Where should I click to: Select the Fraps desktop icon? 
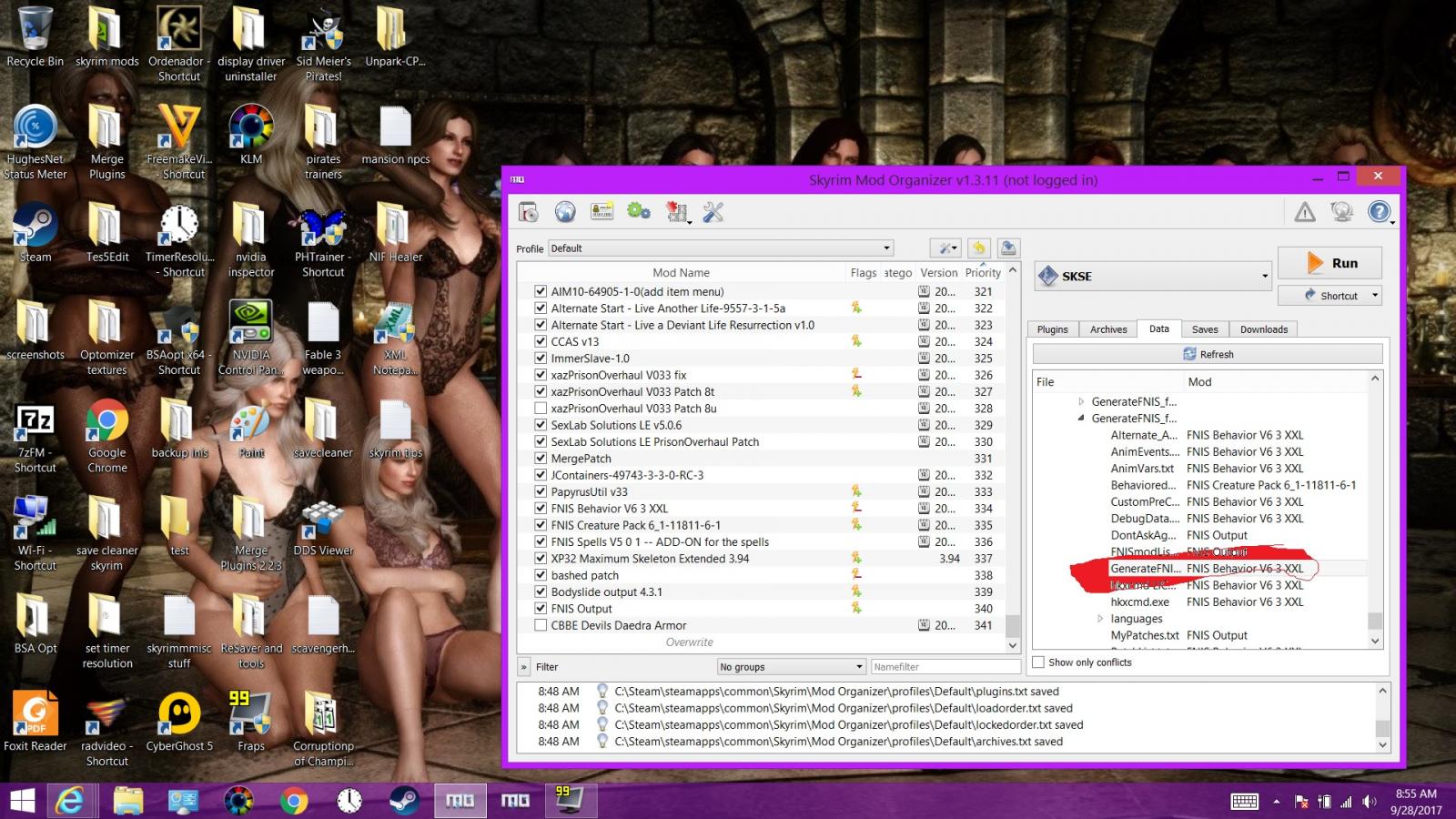click(x=251, y=721)
